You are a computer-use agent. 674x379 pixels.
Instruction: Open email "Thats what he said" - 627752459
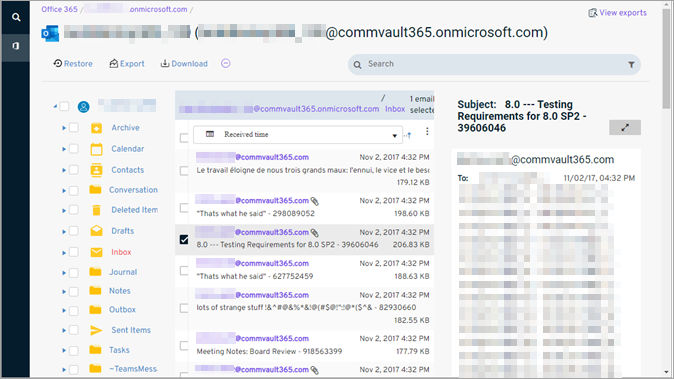254,276
